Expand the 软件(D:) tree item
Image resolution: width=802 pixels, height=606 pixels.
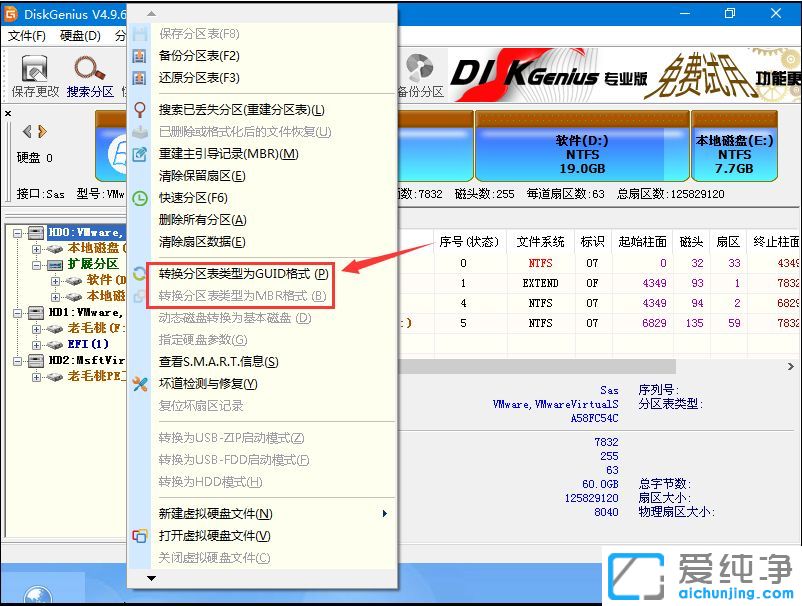coord(56,281)
